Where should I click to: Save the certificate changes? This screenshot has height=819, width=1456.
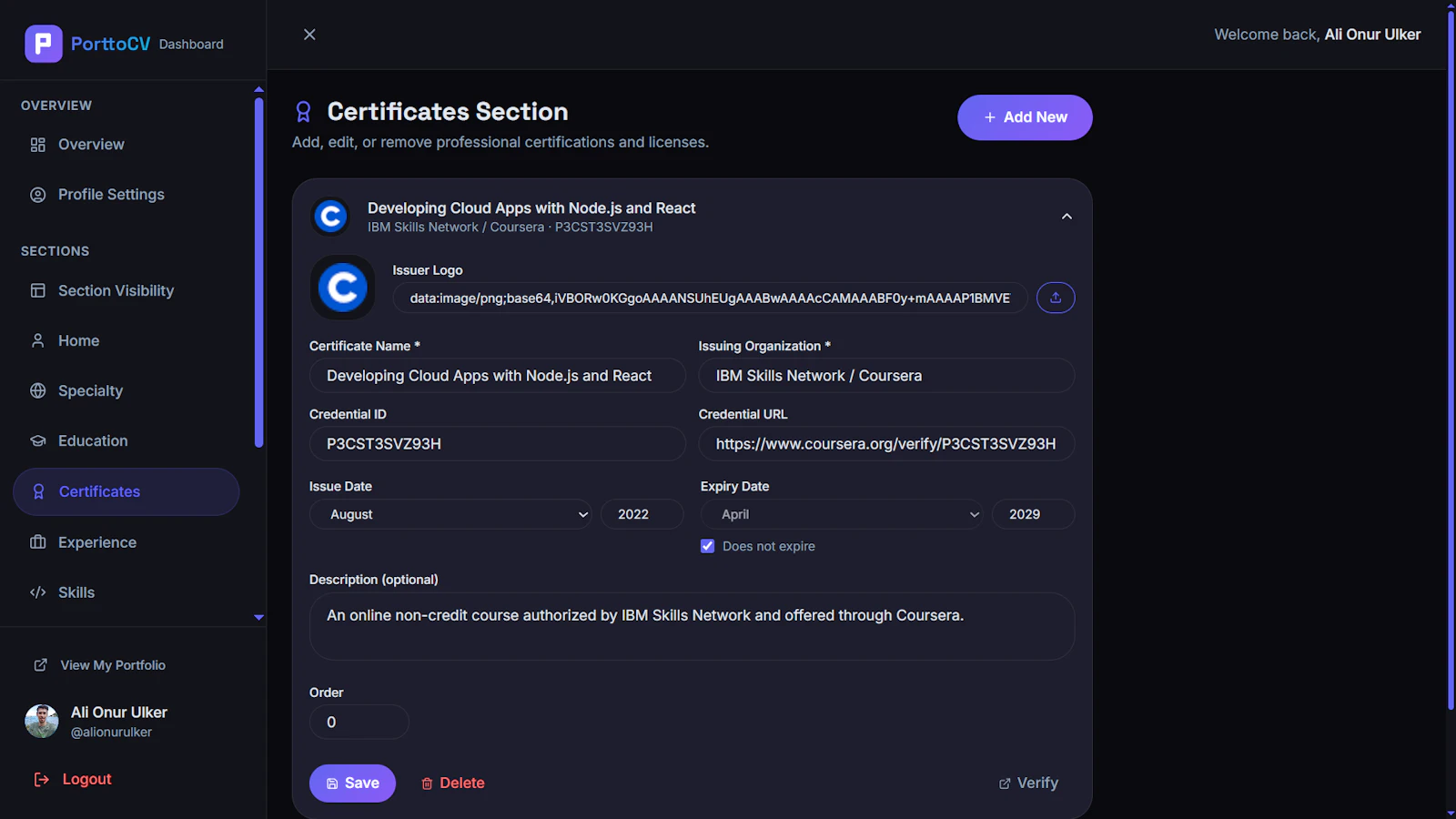[x=352, y=784]
